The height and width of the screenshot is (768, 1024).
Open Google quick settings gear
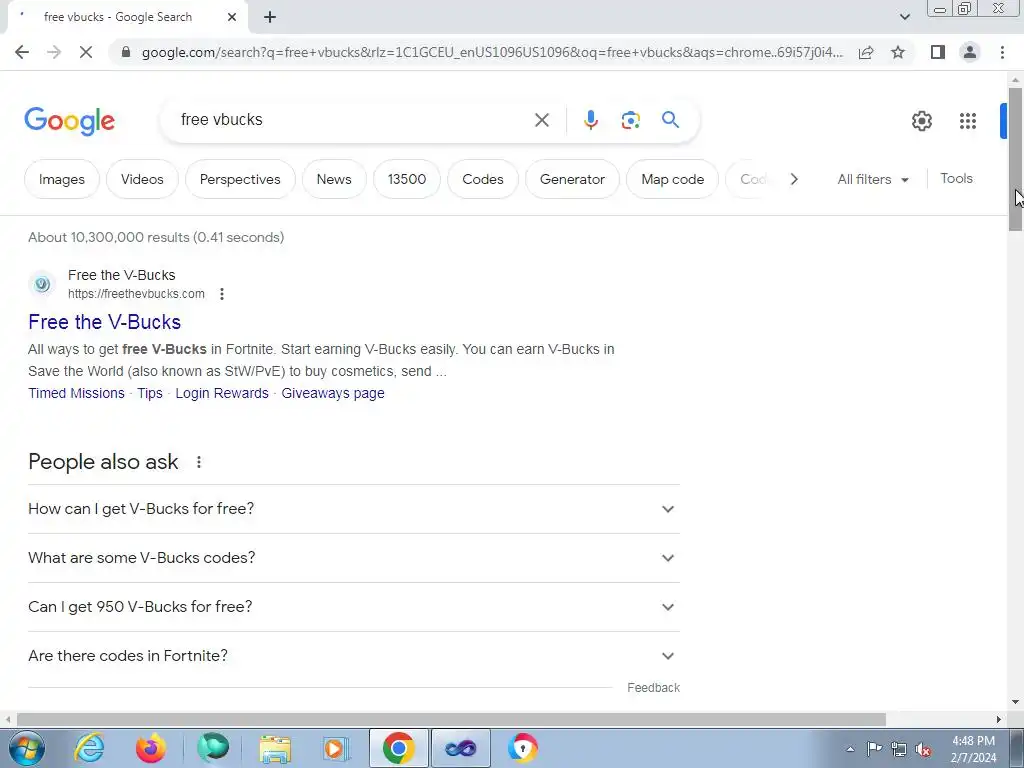921,121
